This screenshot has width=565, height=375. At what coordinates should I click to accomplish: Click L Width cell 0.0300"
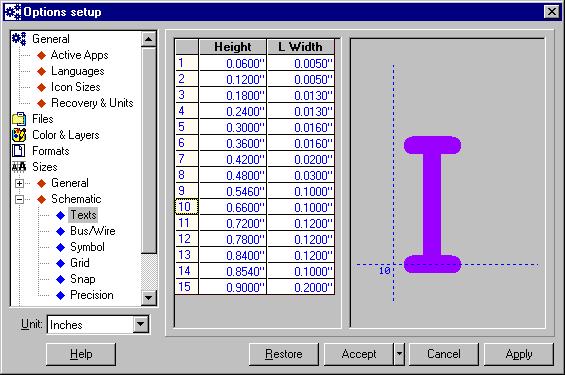point(301,175)
